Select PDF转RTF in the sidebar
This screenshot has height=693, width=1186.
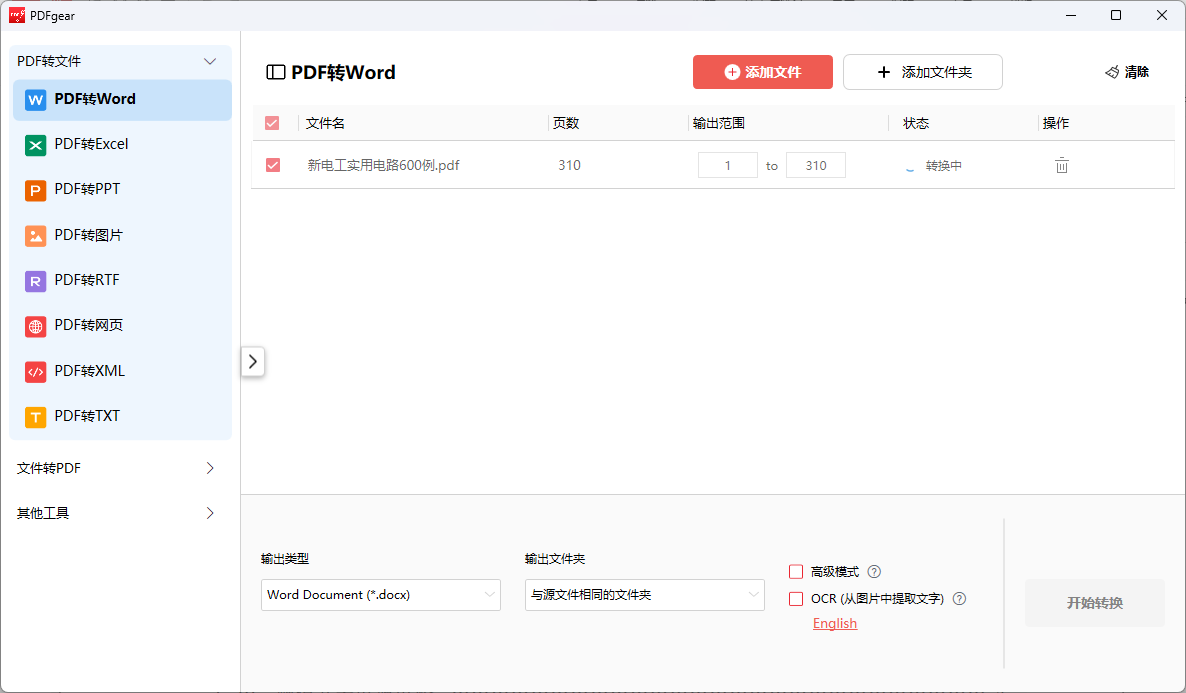click(x=123, y=281)
